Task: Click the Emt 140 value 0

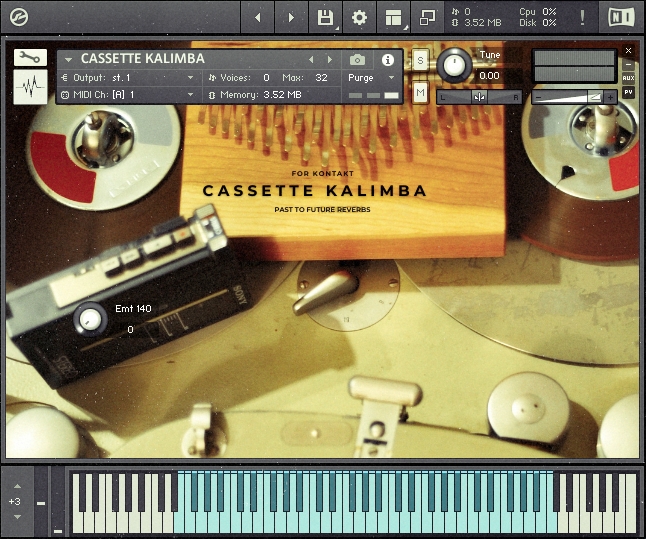Action: pos(130,330)
